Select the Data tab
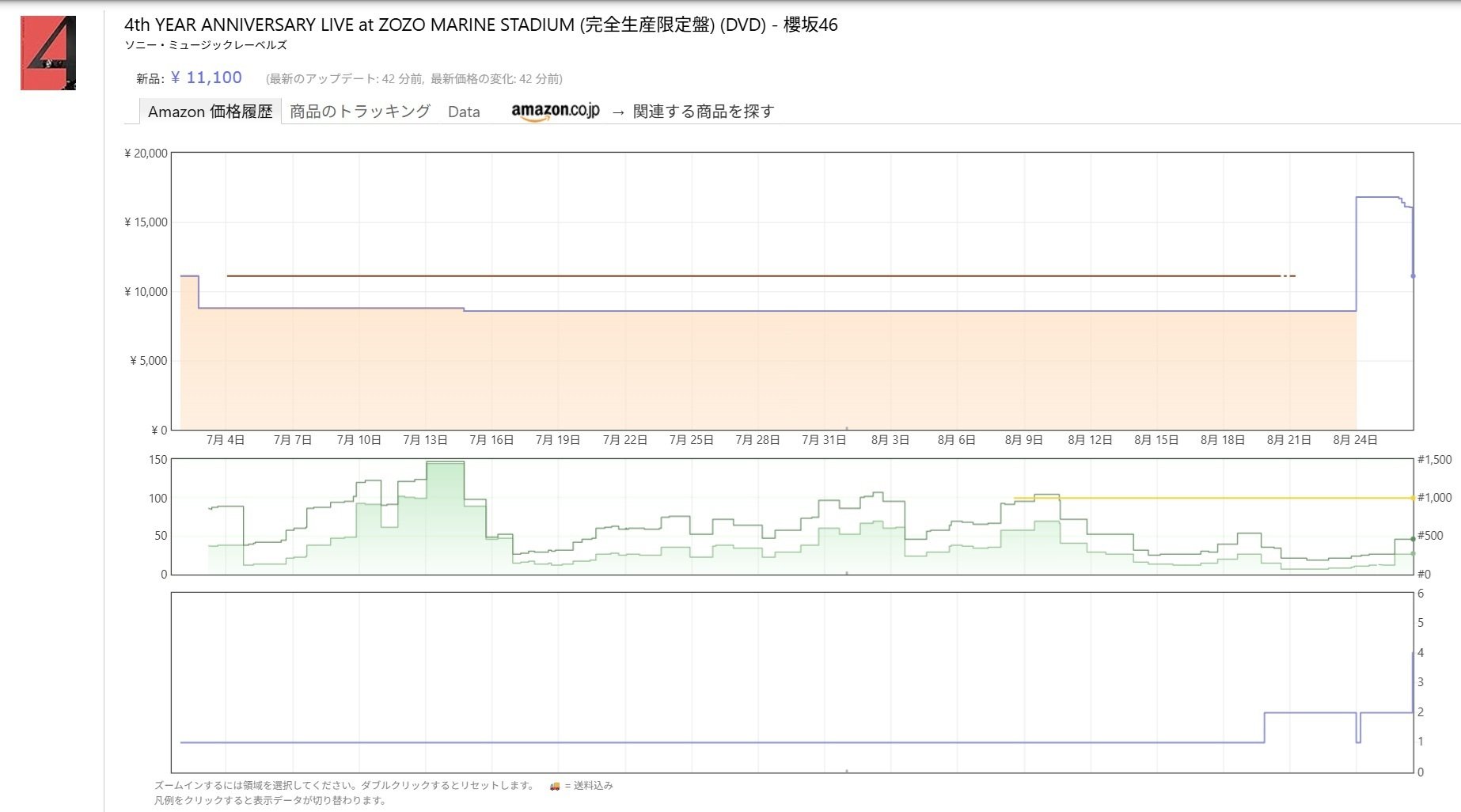 coord(464,112)
